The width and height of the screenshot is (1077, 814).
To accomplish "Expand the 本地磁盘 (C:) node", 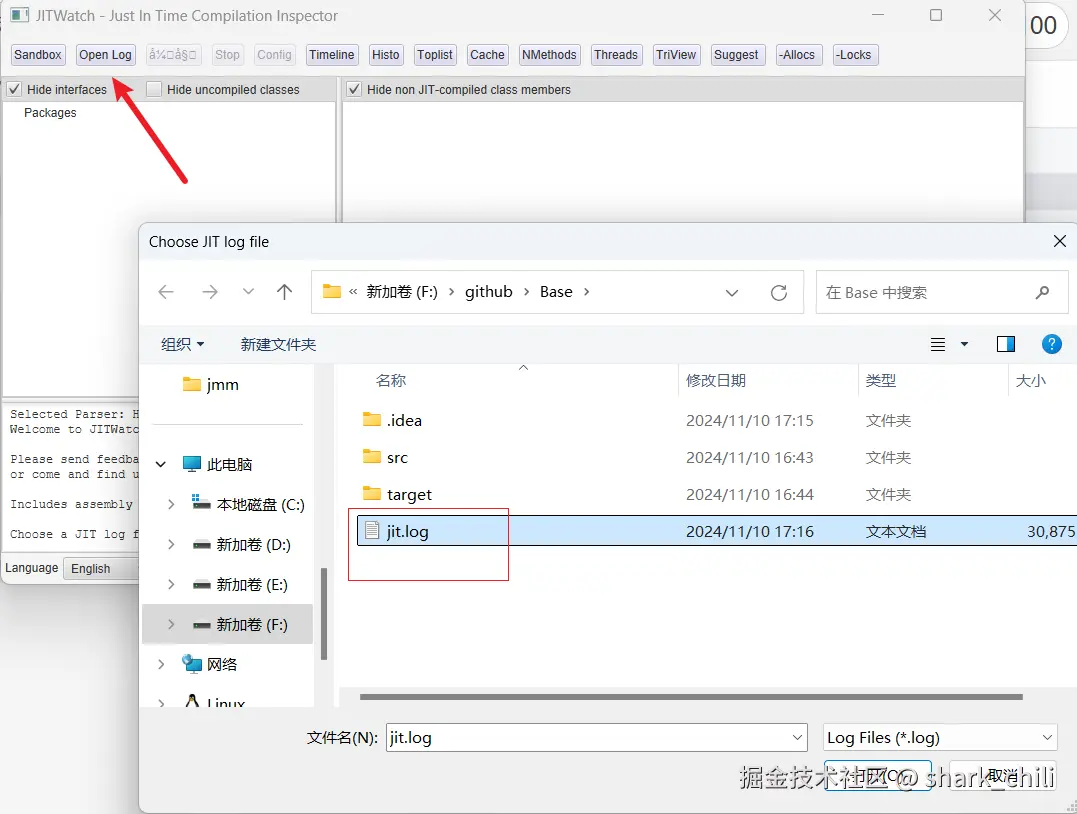I will coord(171,505).
